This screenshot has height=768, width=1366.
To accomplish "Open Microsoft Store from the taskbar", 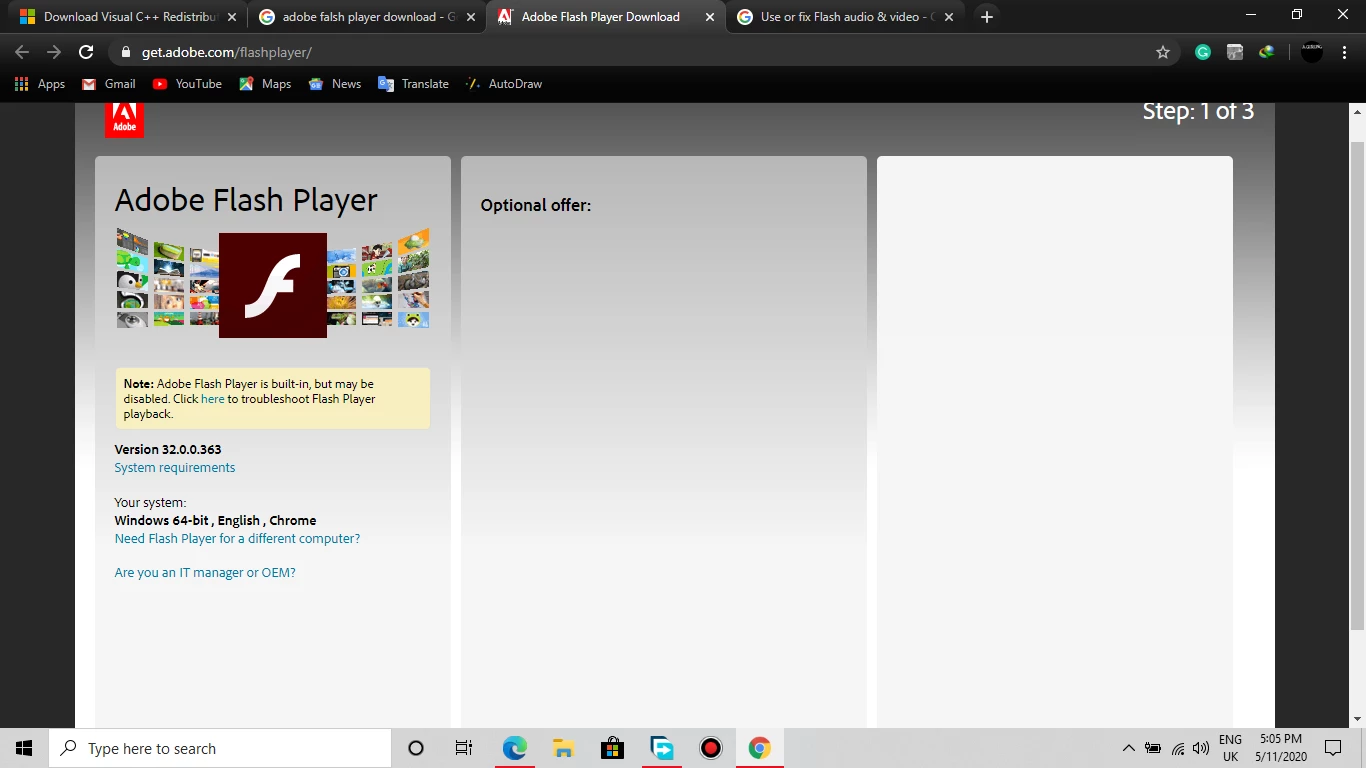I will click(x=612, y=748).
